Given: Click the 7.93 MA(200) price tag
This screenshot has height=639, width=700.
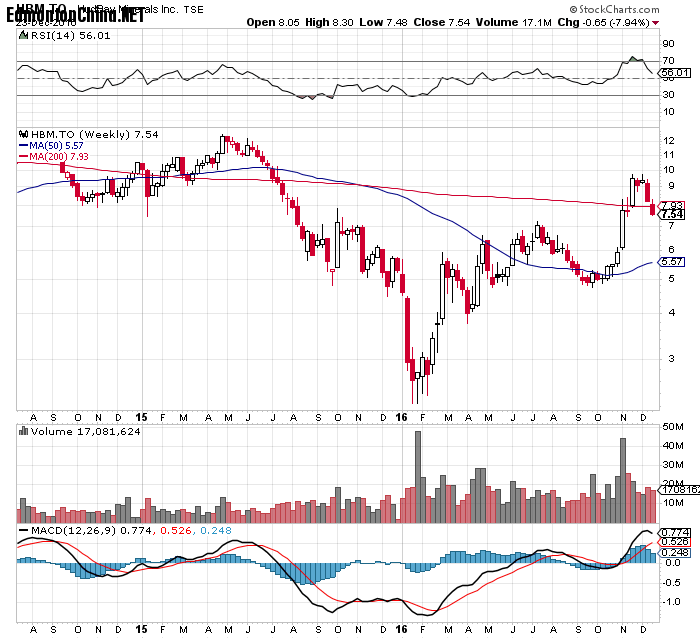Looking at the screenshot, I should pos(672,205).
